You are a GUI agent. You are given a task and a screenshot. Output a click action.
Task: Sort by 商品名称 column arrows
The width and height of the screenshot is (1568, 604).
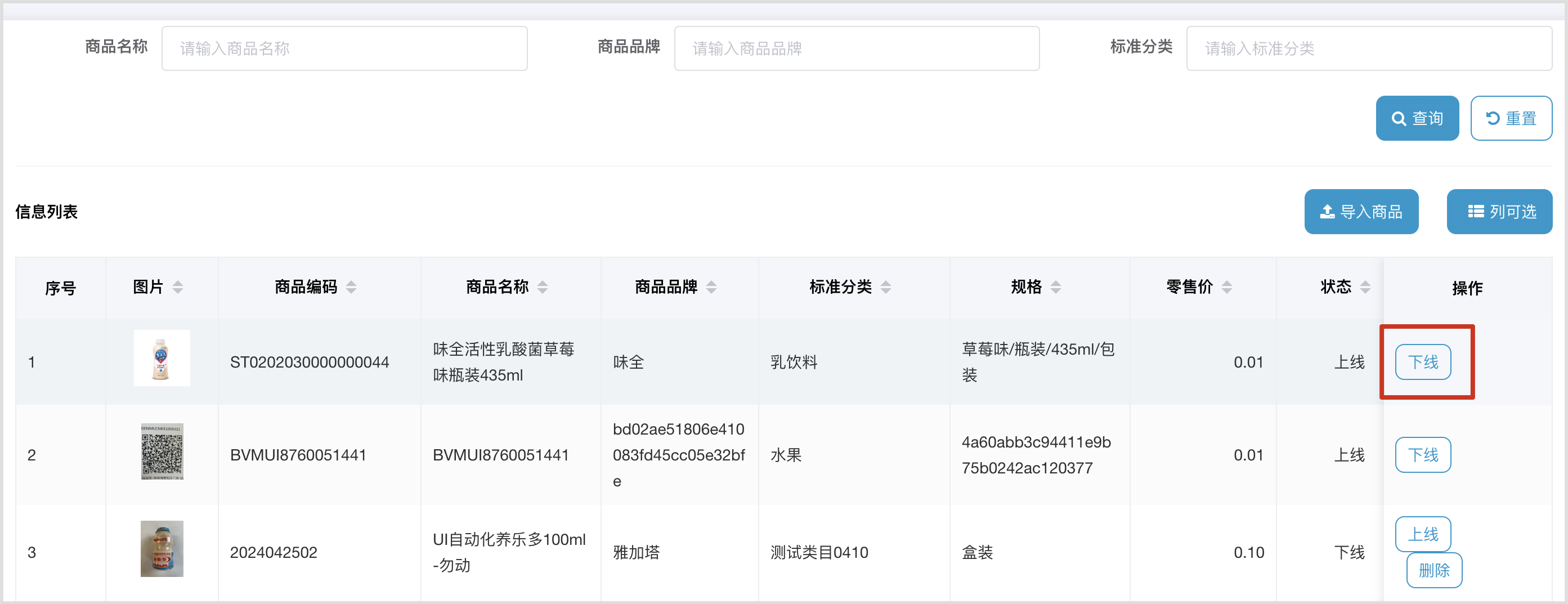coord(543,287)
